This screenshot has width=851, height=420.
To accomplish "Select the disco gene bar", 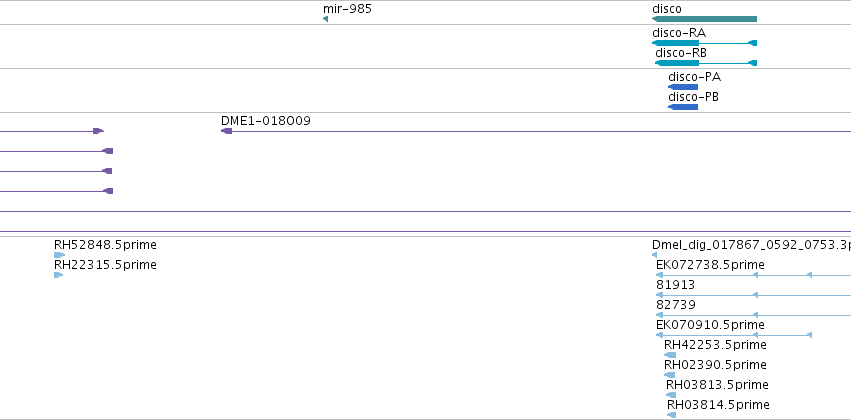I will [x=704, y=19].
